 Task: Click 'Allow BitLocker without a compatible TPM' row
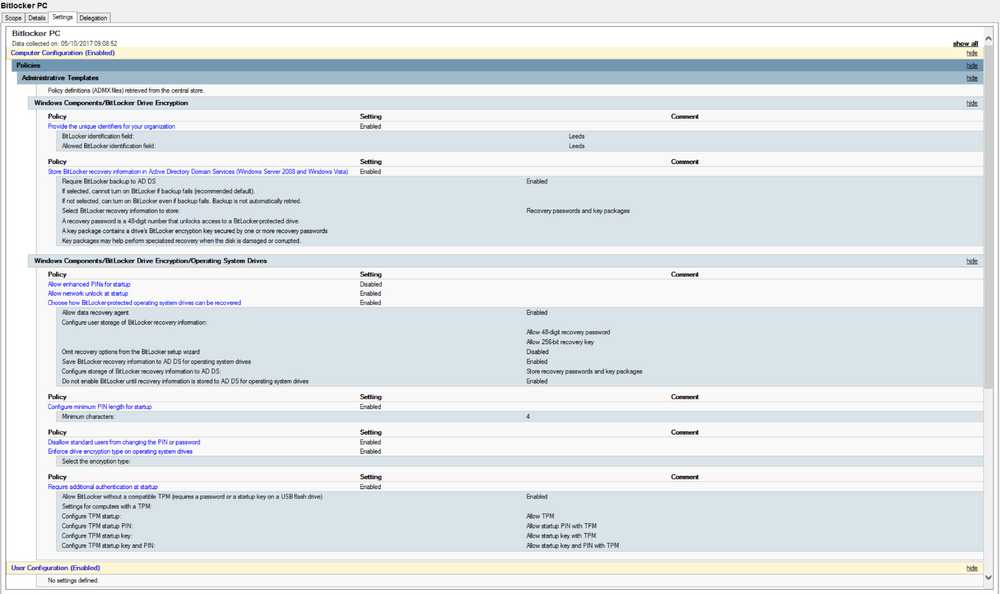pyautogui.click(x=519, y=496)
